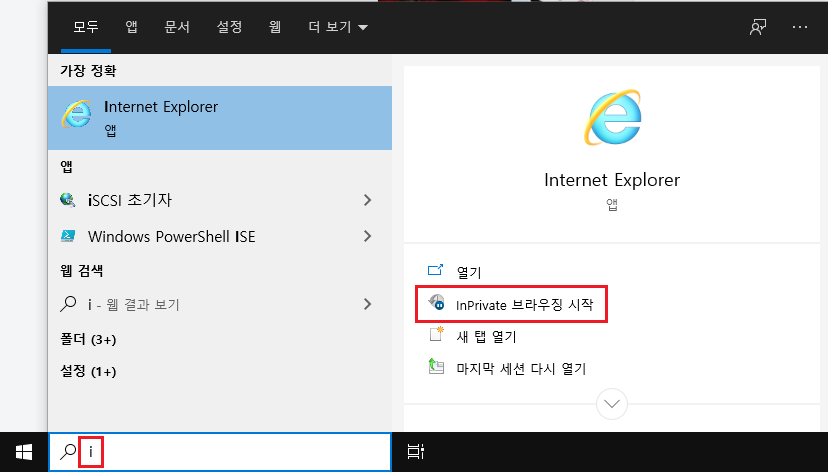Image resolution: width=828 pixels, height=472 pixels.
Task: Open Task View on the taskbar
Action: (416, 452)
